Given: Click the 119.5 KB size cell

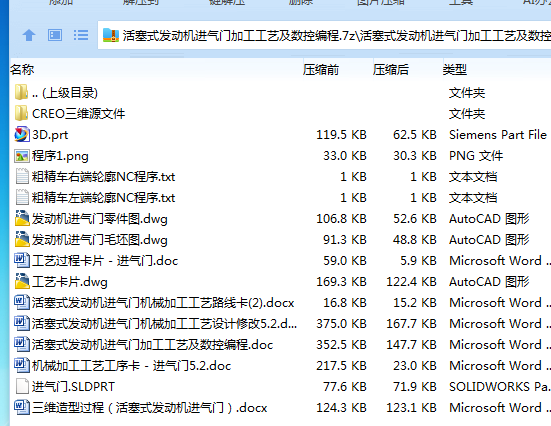Looking at the screenshot, I should point(341,135).
